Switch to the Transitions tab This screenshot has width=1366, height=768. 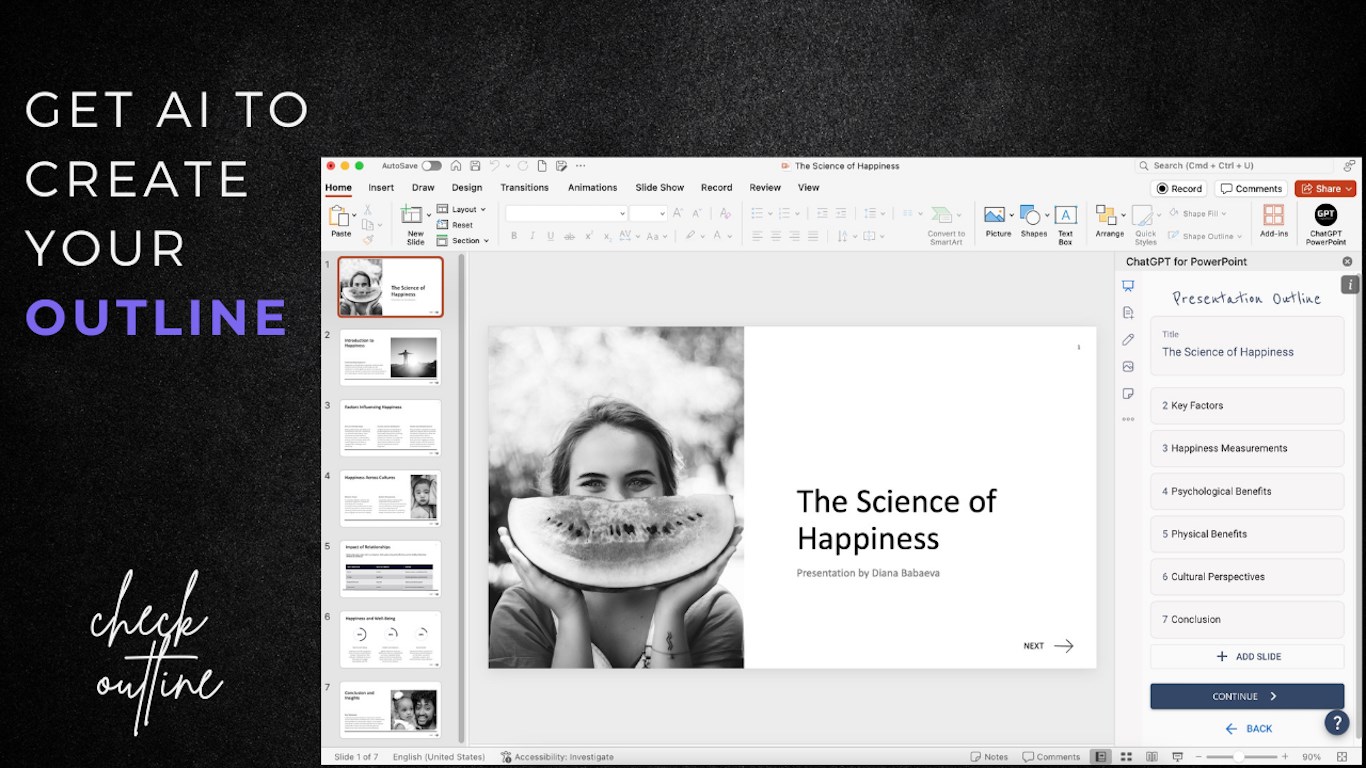point(524,188)
